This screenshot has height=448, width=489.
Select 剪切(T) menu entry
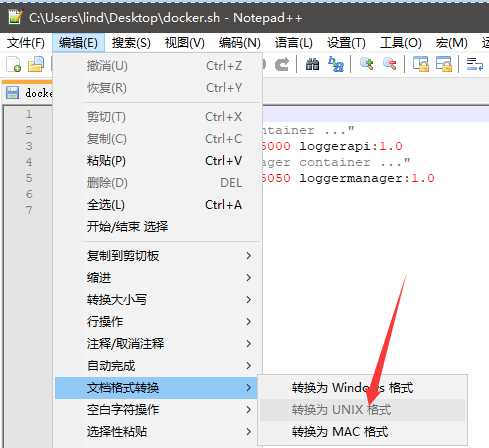click(157, 117)
